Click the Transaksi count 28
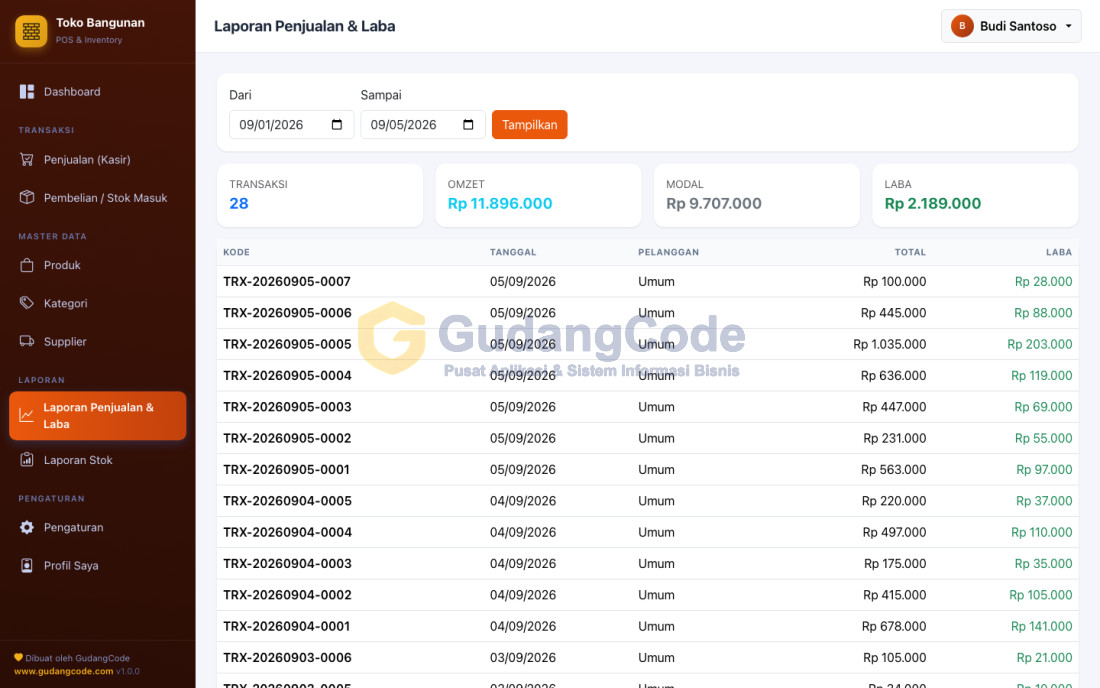 coord(239,203)
